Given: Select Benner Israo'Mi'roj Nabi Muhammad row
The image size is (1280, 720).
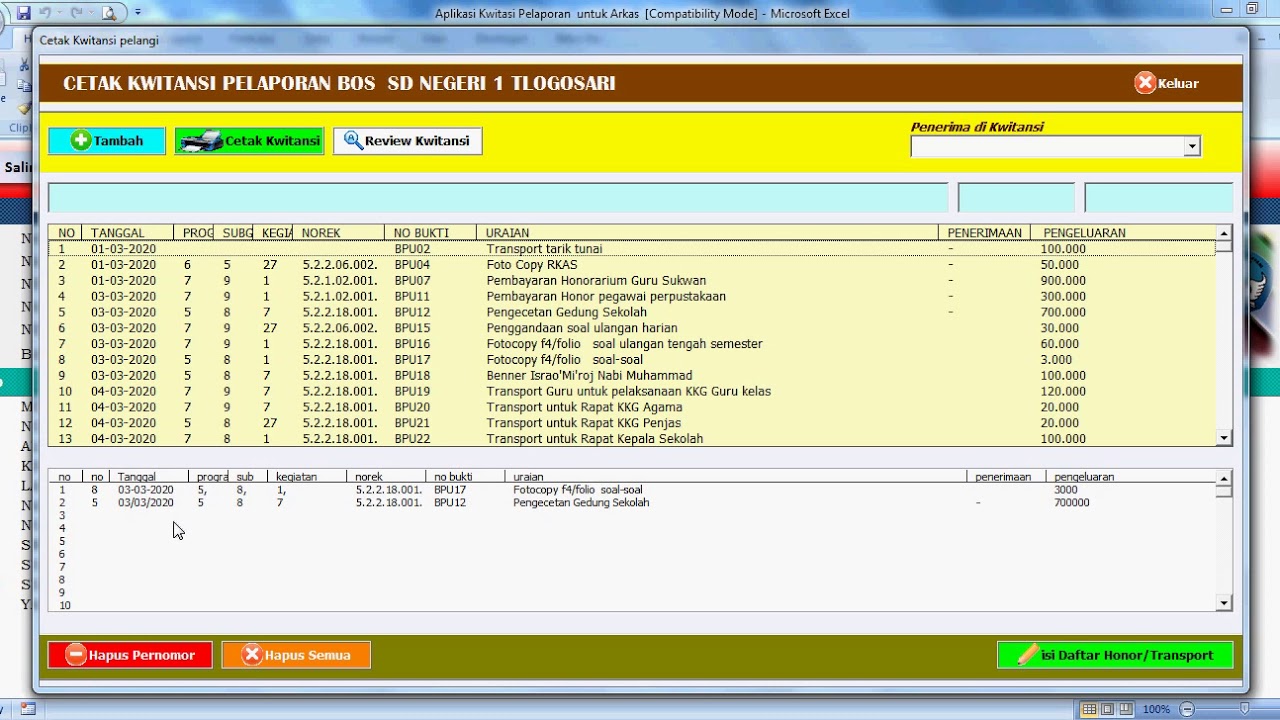Looking at the screenshot, I should coord(632,376).
